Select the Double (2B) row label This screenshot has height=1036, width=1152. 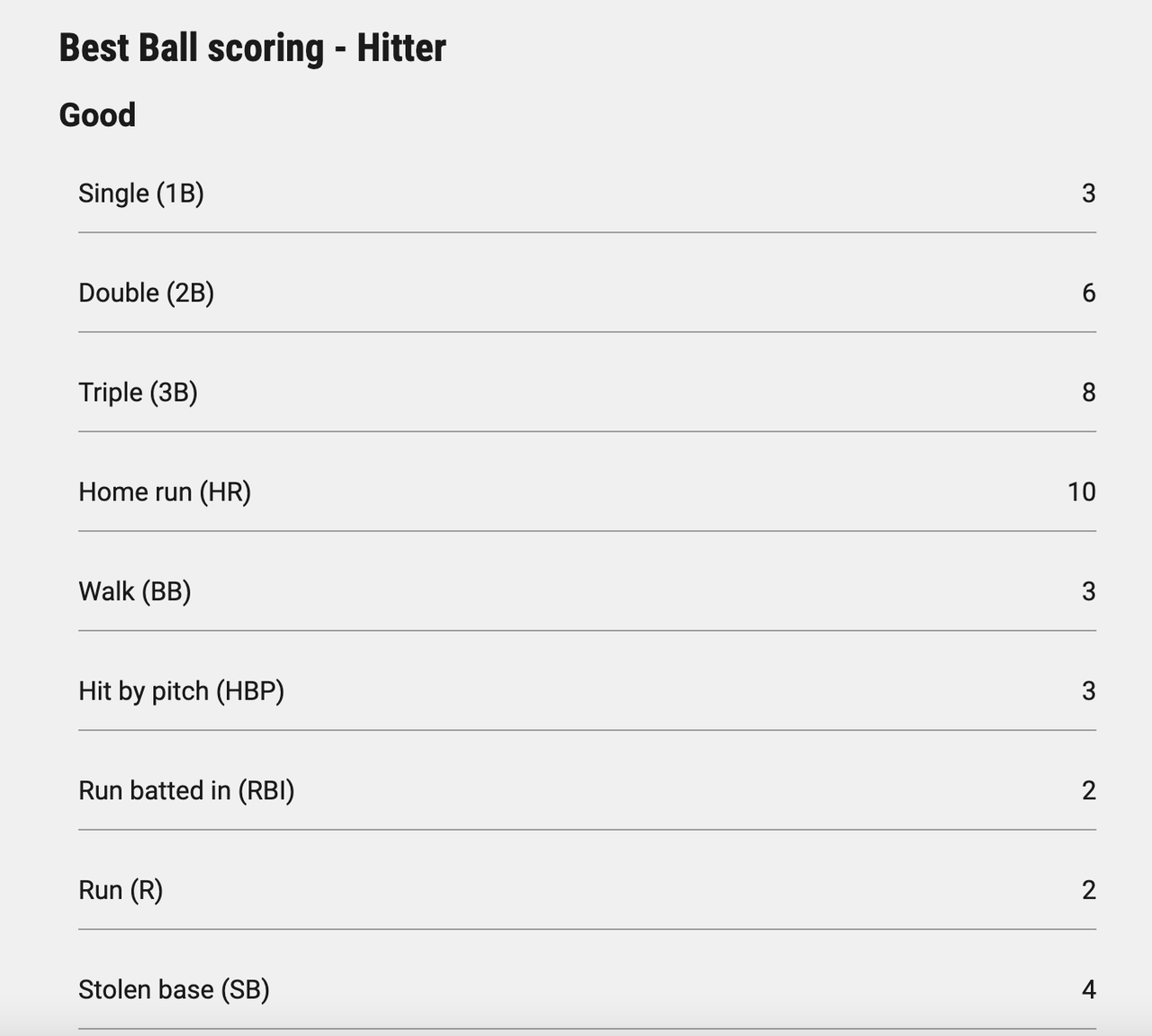click(x=146, y=293)
